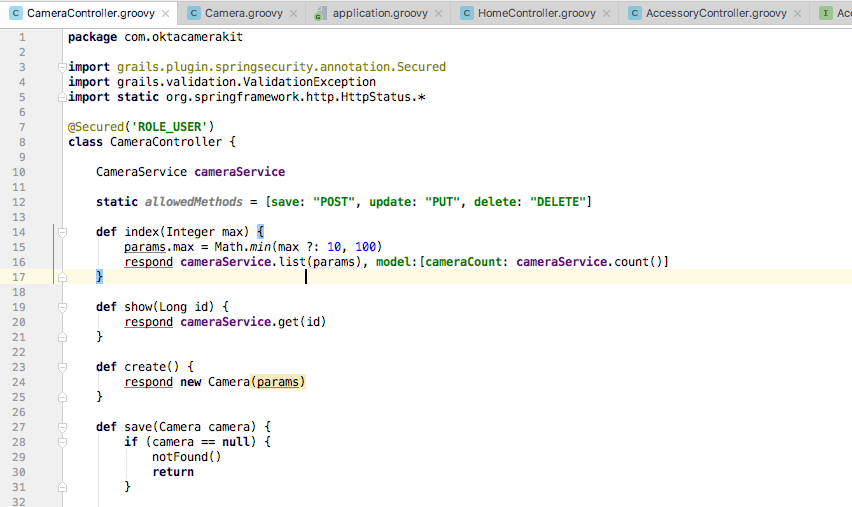The height and width of the screenshot is (507, 852).
Task: Close the application.groovy tab
Action: pyautogui.click(x=437, y=14)
